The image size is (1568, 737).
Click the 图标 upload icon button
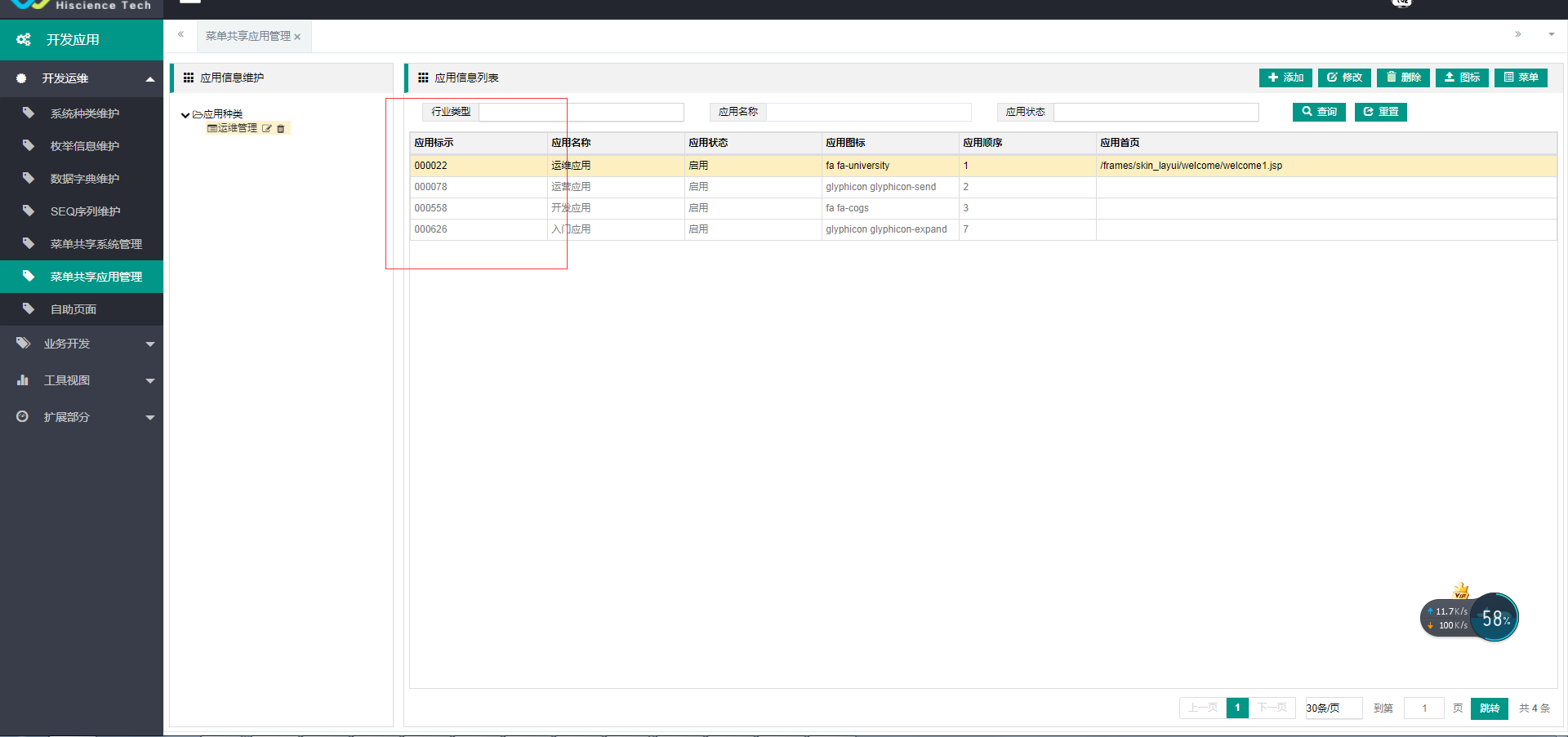[x=1462, y=78]
